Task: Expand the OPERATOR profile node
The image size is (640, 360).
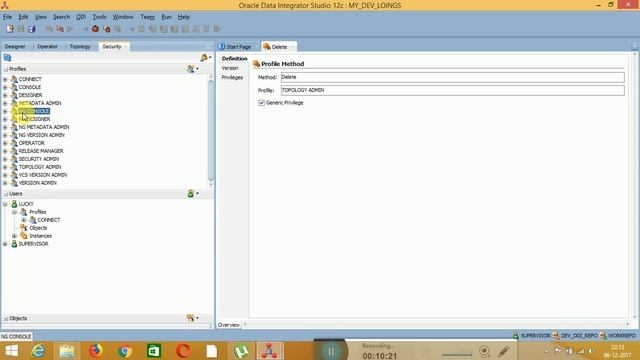Action: tap(5, 143)
